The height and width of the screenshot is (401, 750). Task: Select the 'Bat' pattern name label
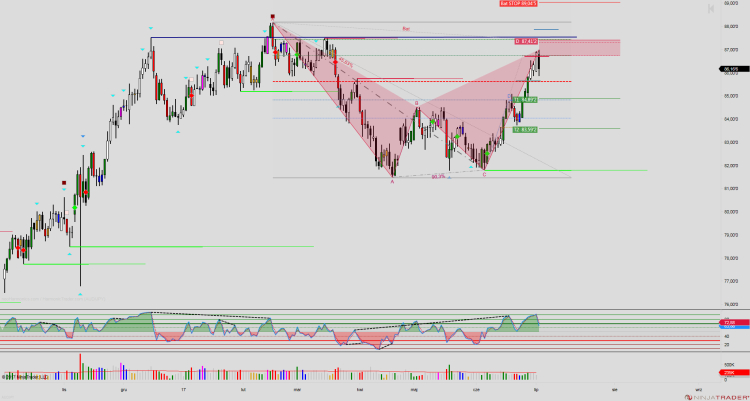(x=406, y=29)
